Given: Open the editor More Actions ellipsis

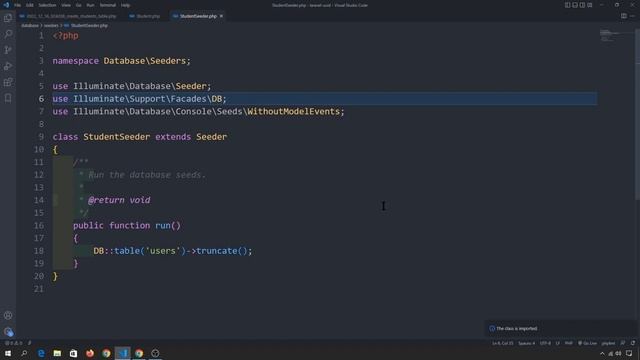Looking at the screenshot, I should coord(632,16).
